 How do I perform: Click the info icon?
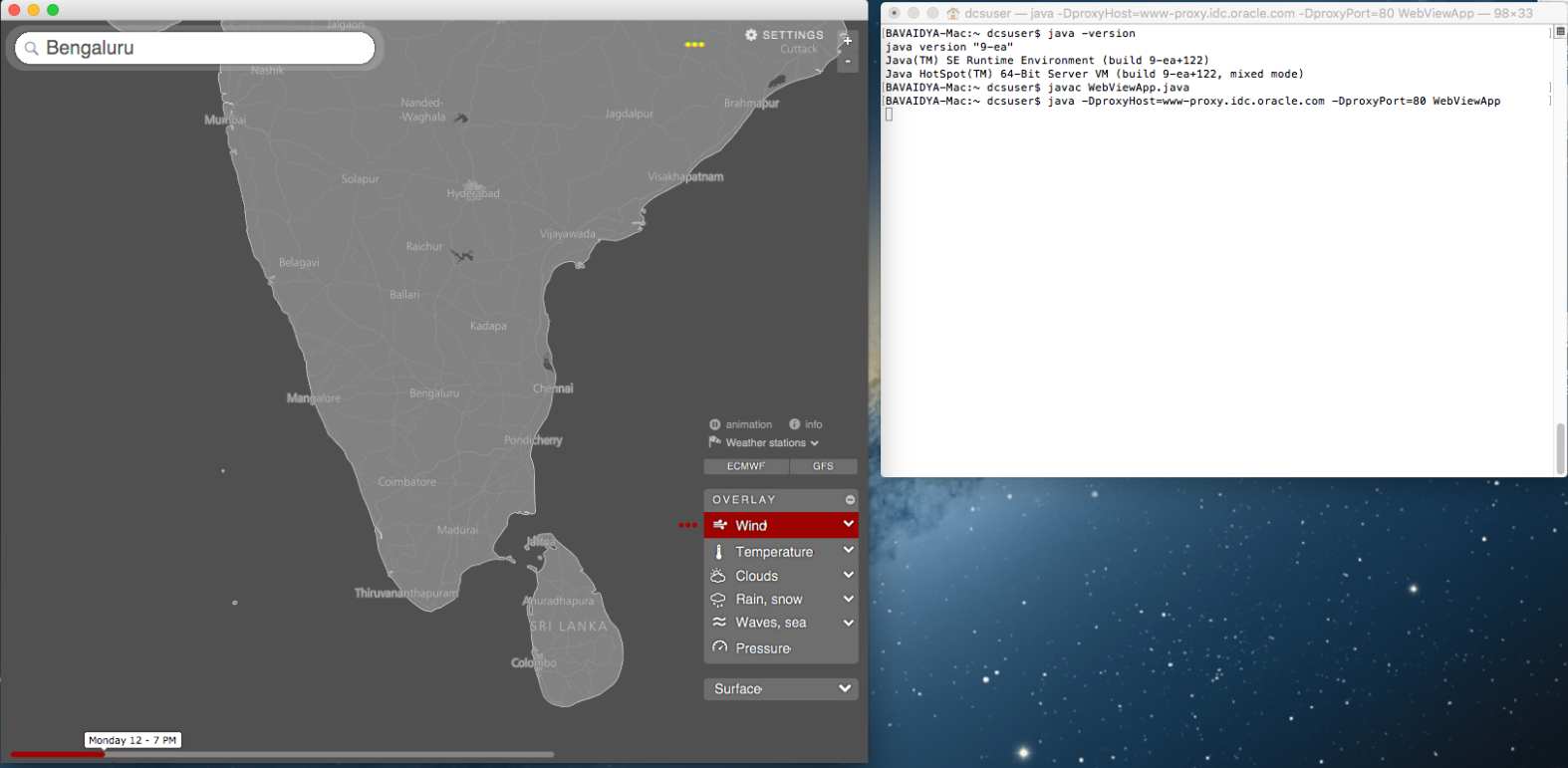click(x=795, y=424)
